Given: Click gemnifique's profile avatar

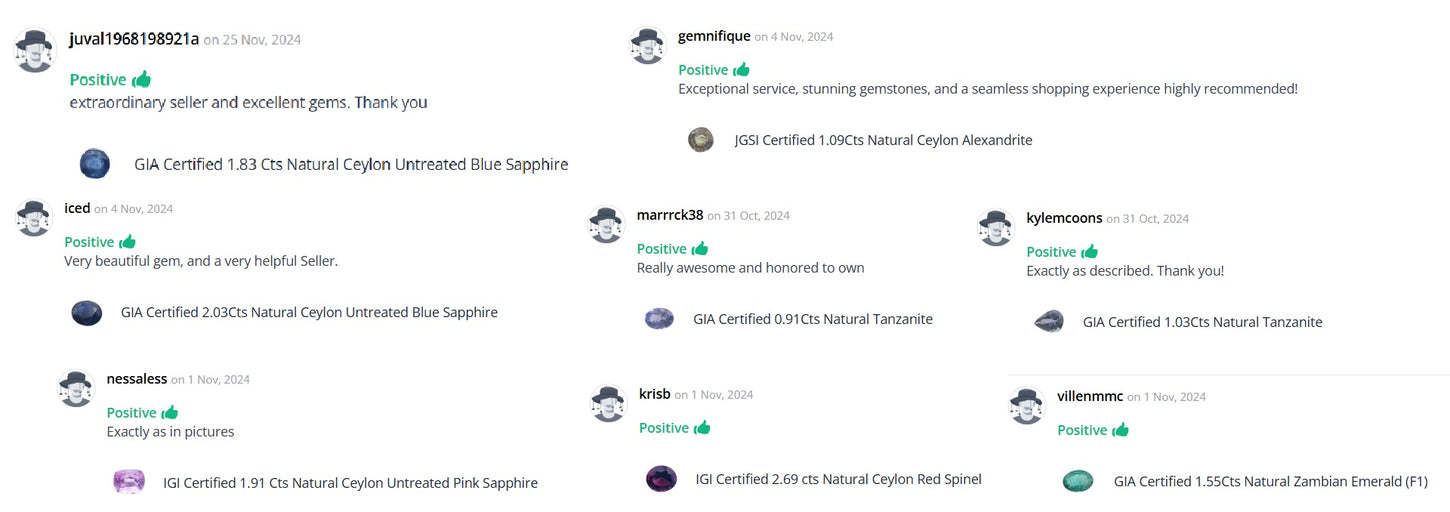Looking at the screenshot, I should (x=647, y=46).
